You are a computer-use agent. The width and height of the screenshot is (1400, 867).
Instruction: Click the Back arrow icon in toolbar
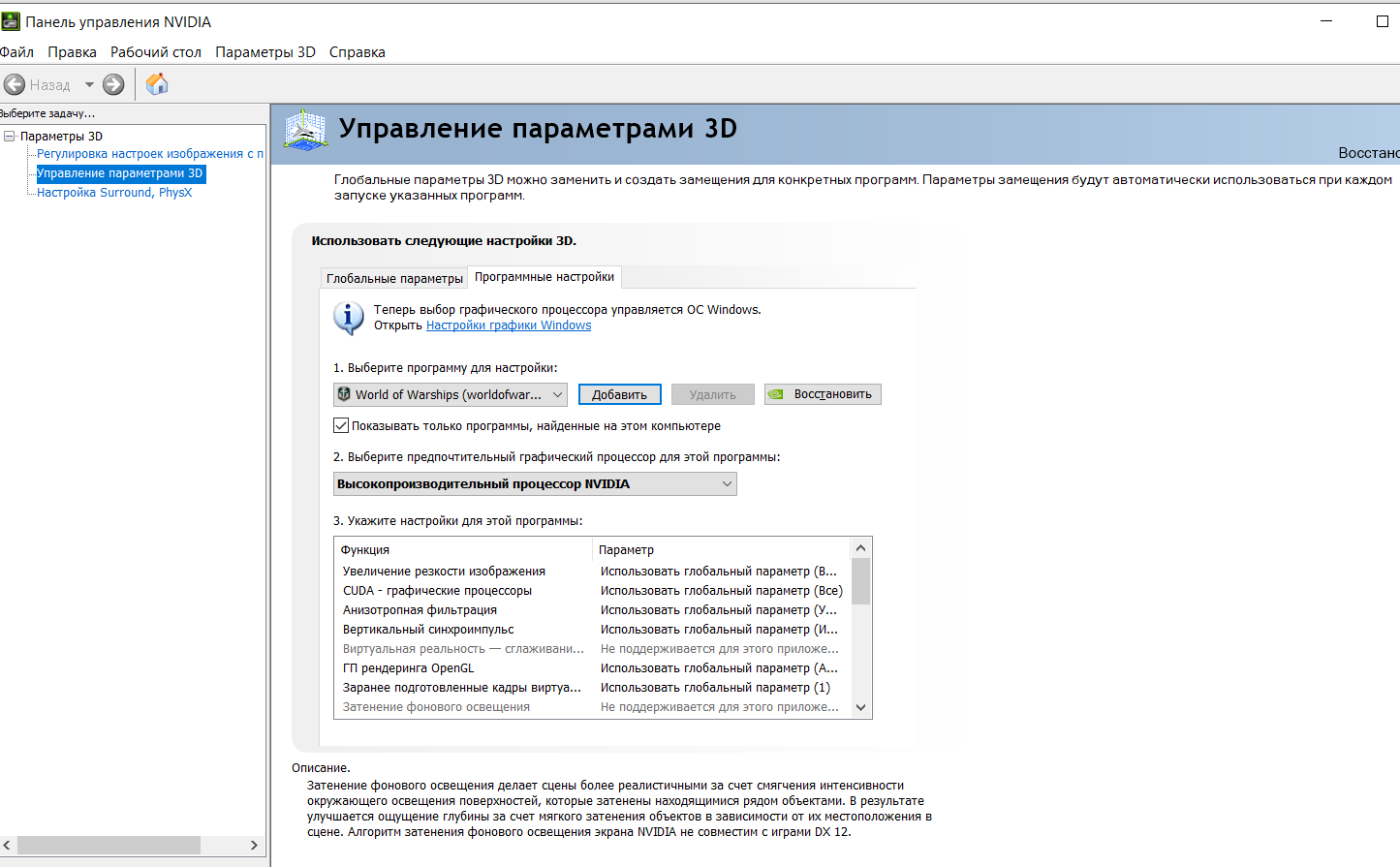click(x=15, y=84)
